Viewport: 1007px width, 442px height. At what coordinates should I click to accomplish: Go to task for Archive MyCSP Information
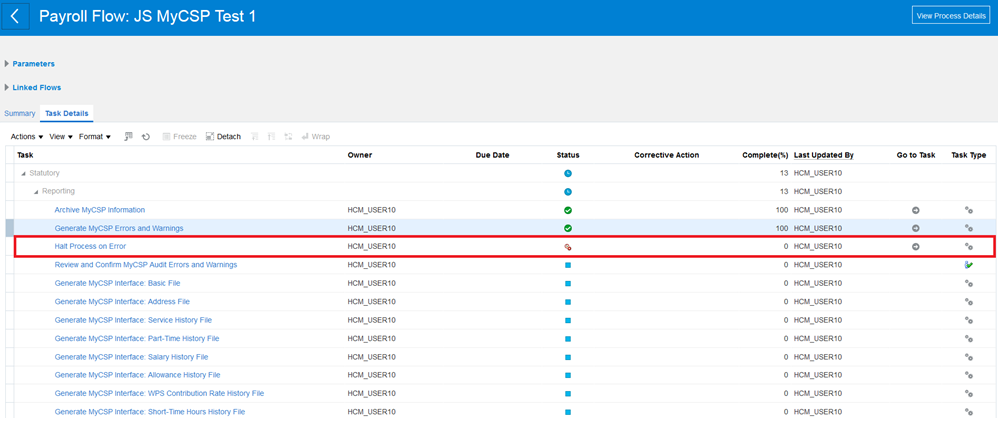[915, 210]
